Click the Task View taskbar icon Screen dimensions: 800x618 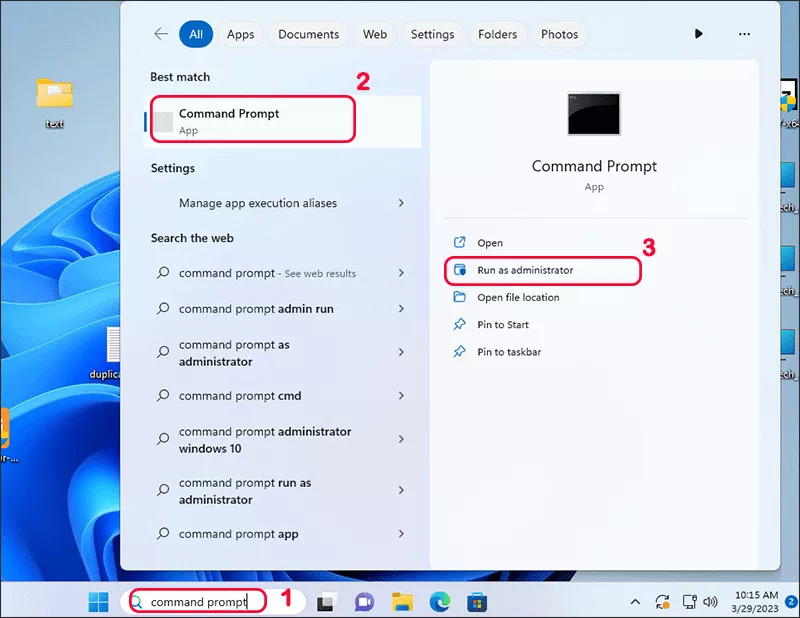point(326,602)
